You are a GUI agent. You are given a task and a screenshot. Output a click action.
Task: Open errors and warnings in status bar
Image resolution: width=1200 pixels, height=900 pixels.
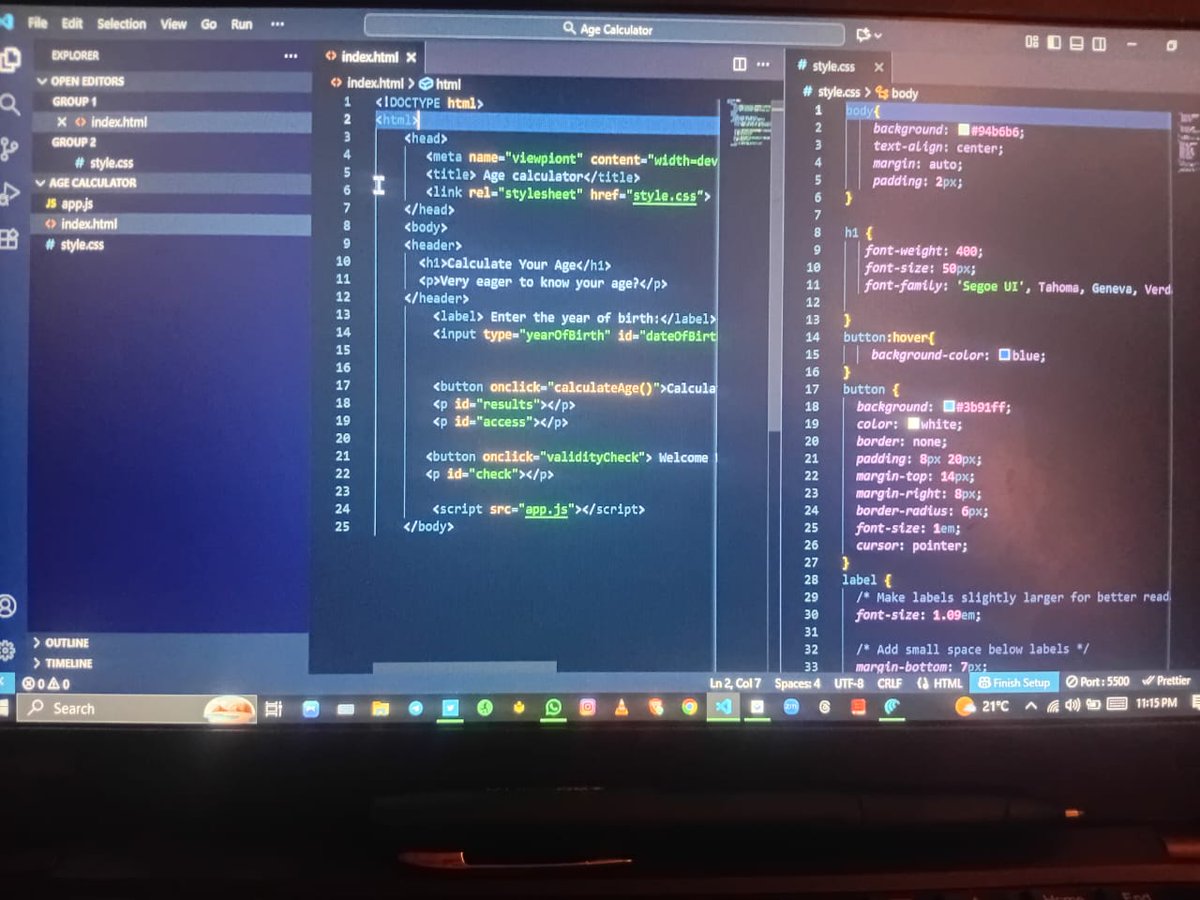tap(46, 685)
